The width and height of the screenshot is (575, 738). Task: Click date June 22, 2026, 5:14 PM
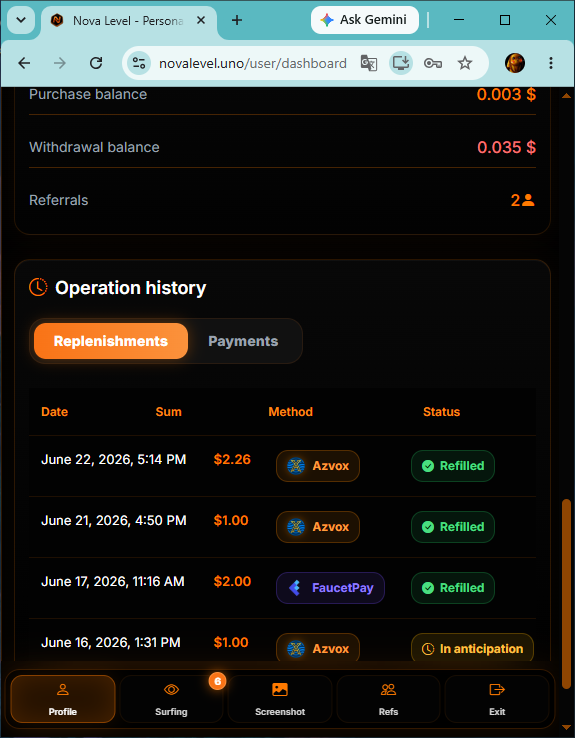coord(113,459)
